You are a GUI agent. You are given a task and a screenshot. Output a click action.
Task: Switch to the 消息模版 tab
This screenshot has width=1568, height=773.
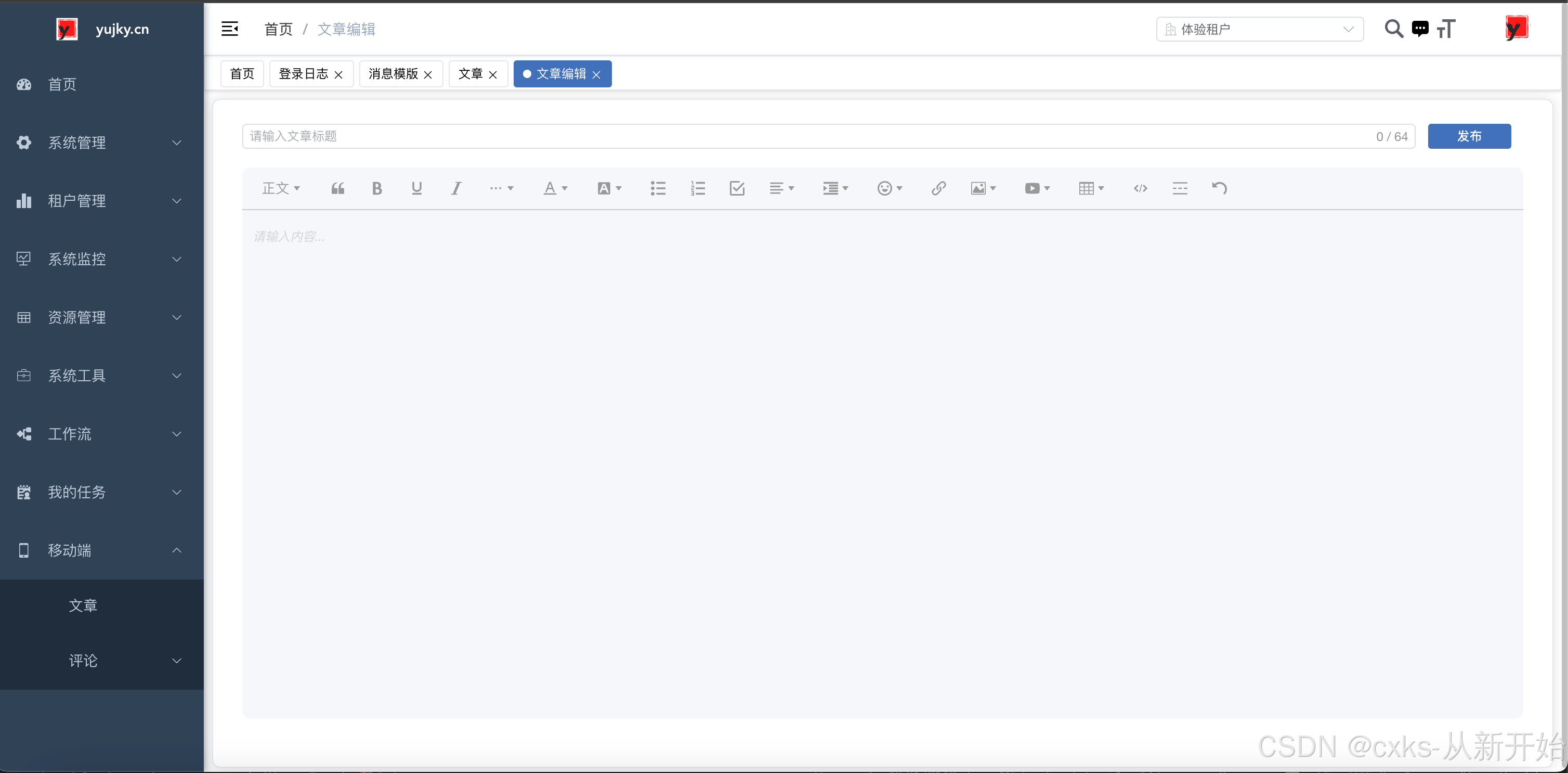click(394, 74)
